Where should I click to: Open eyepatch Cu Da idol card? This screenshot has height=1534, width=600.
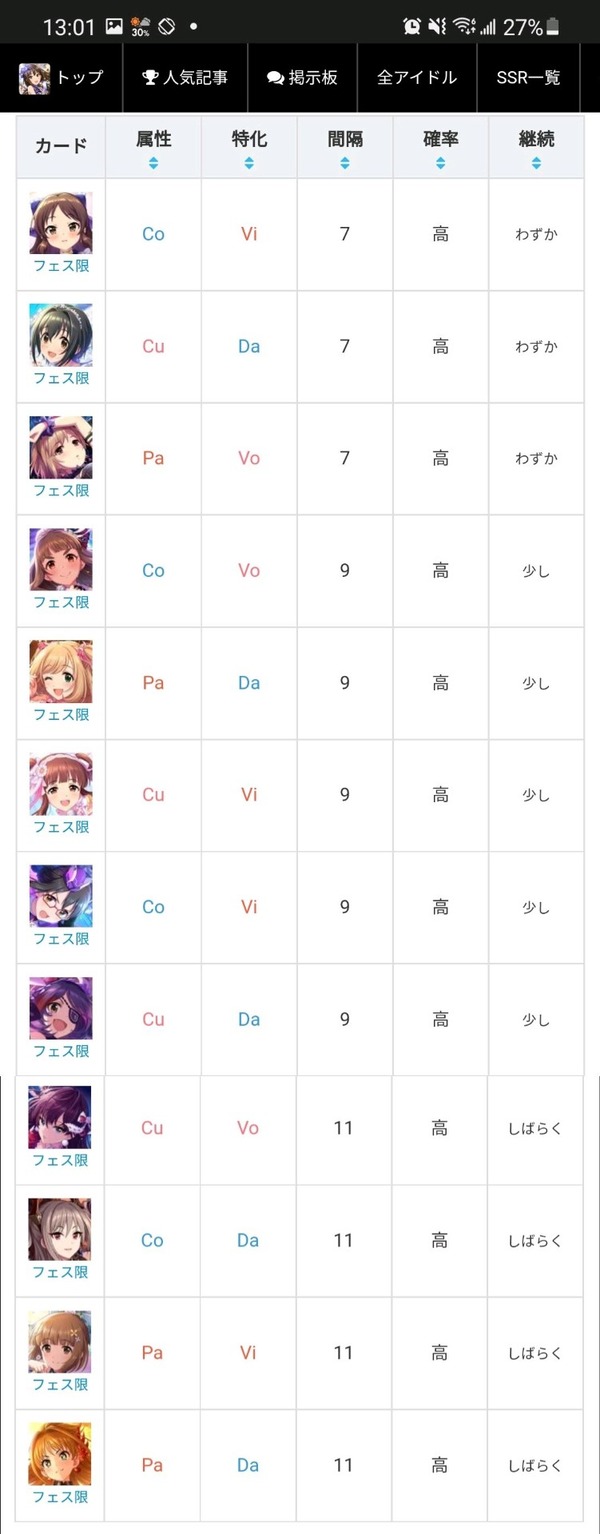pos(61,1008)
